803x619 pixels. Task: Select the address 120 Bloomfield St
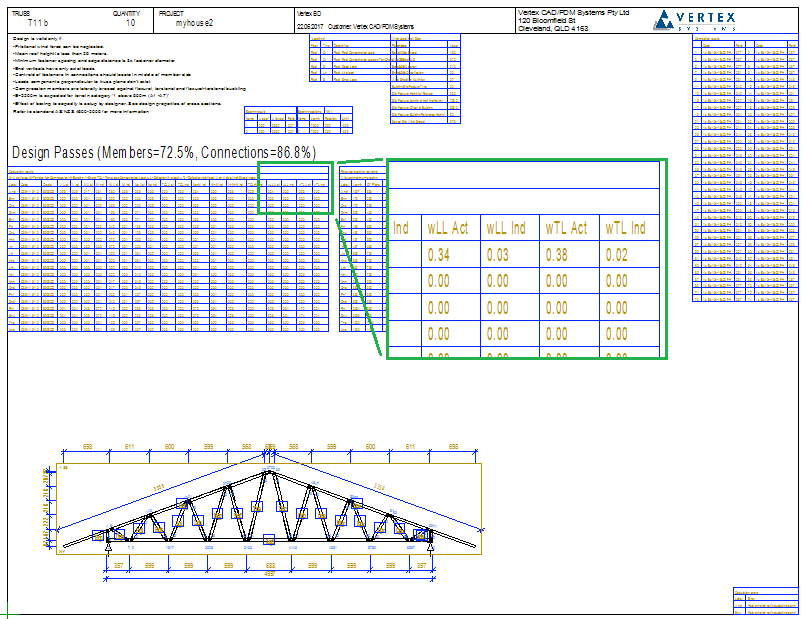[x=546, y=20]
